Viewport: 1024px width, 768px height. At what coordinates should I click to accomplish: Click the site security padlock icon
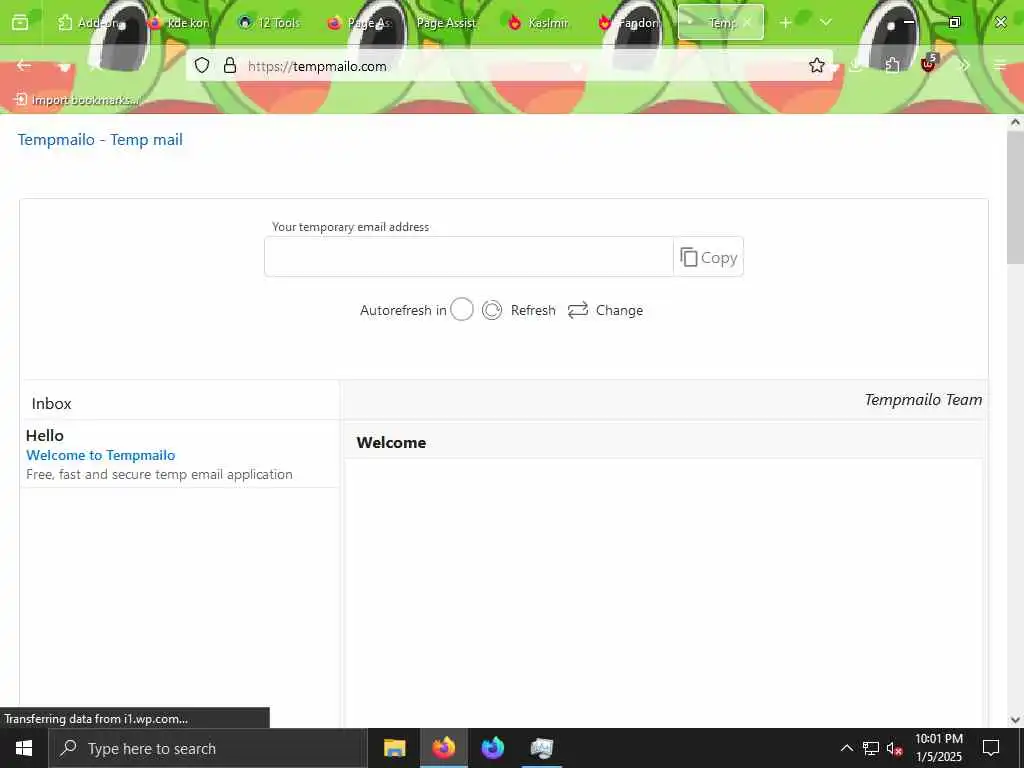click(230, 65)
